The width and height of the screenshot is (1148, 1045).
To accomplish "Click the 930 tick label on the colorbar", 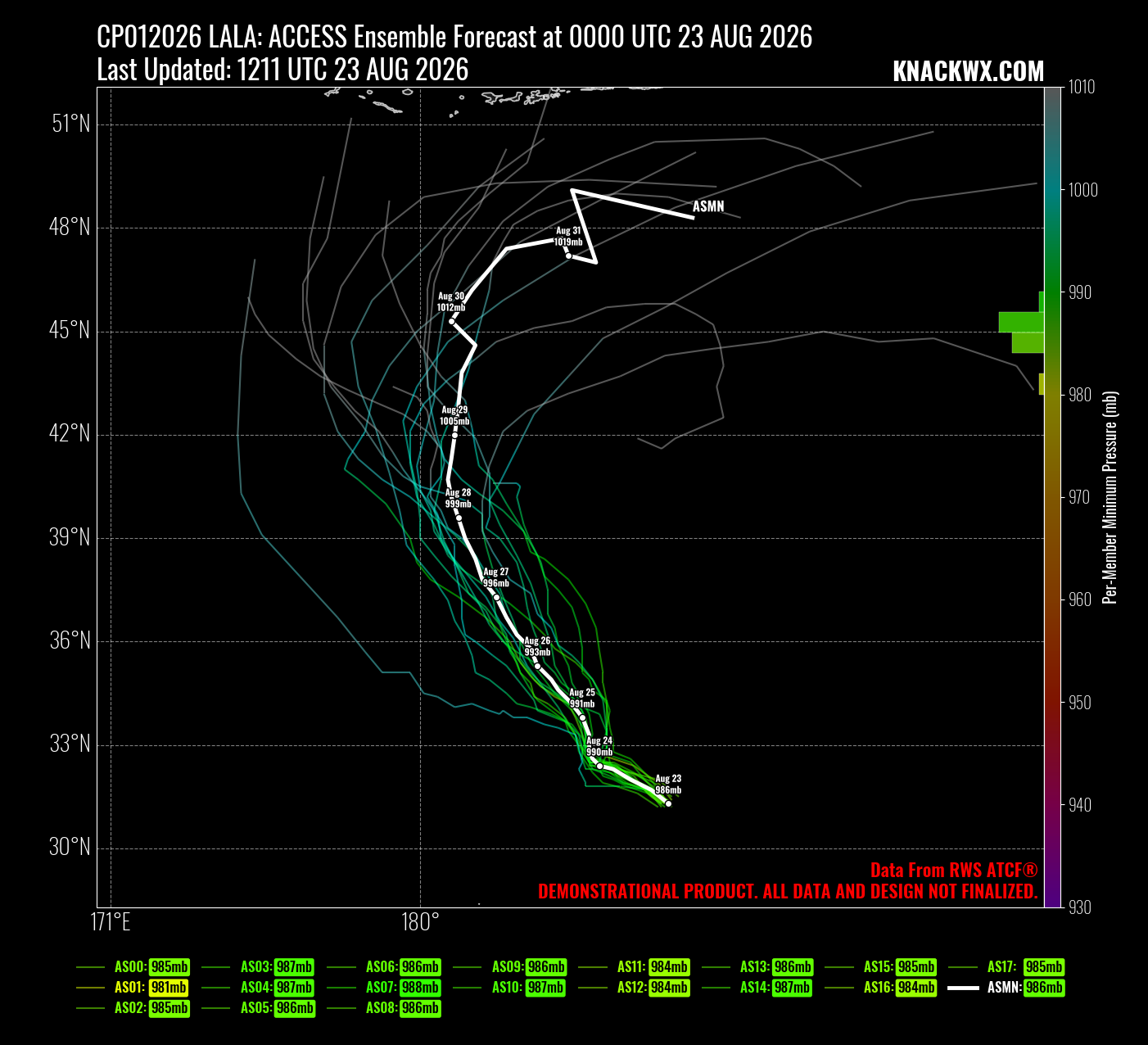I will pos(1080,907).
